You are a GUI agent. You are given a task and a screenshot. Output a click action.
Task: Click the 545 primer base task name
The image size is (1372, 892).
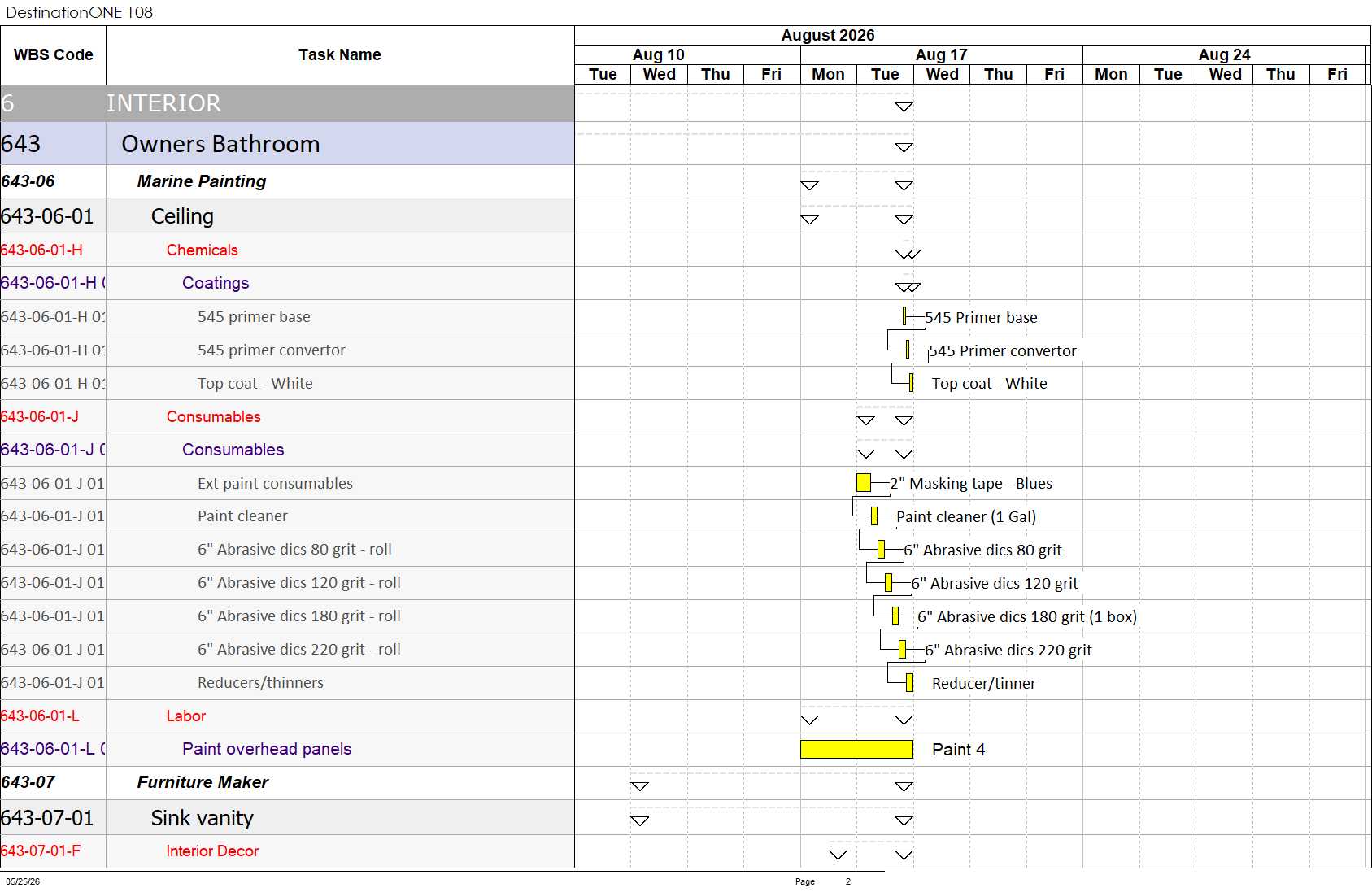[x=254, y=317]
